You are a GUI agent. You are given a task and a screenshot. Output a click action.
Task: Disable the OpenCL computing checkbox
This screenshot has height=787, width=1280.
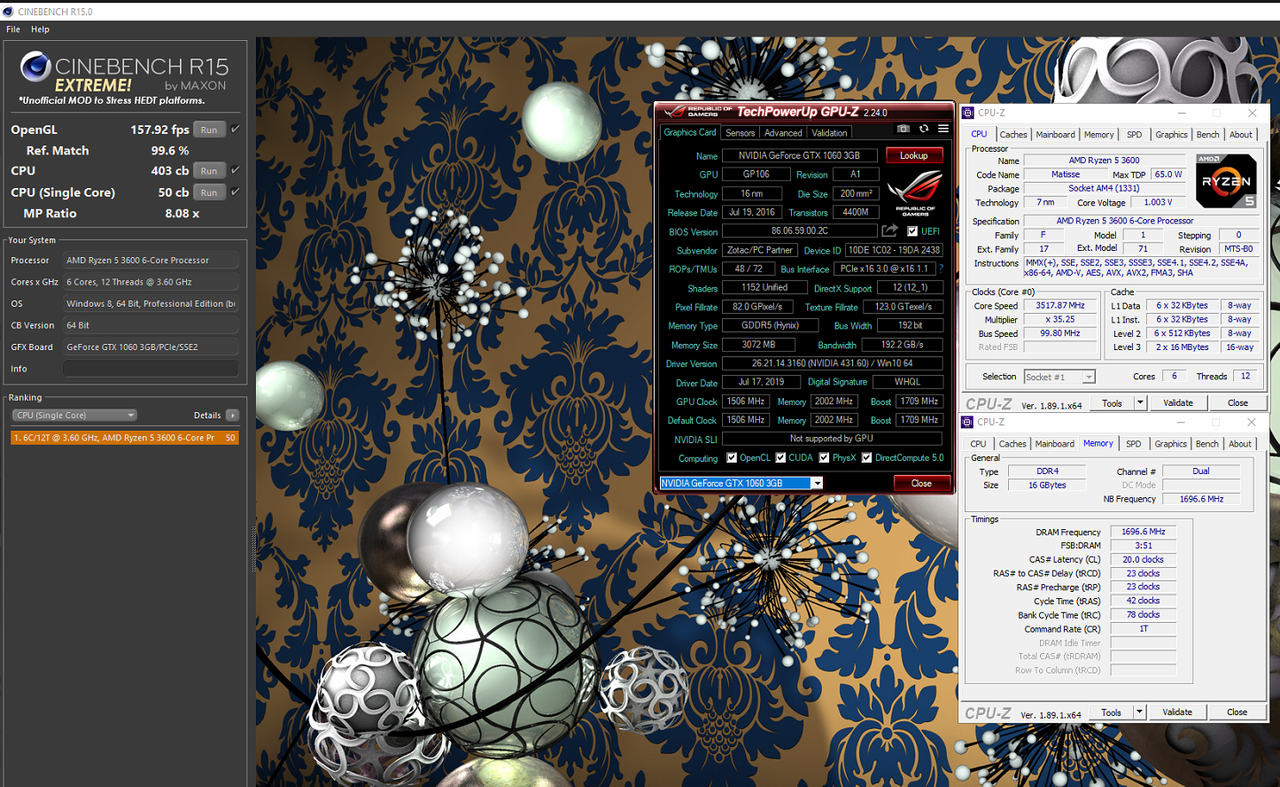[731, 458]
